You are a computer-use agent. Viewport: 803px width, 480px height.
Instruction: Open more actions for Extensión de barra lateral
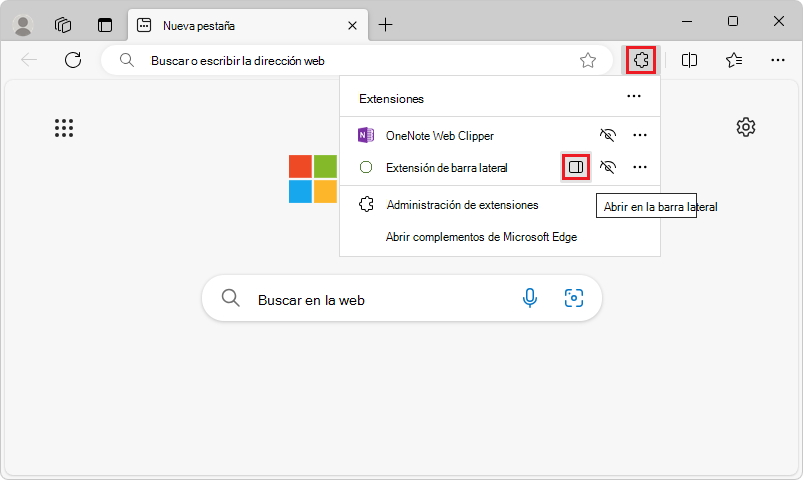coord(640,167)
